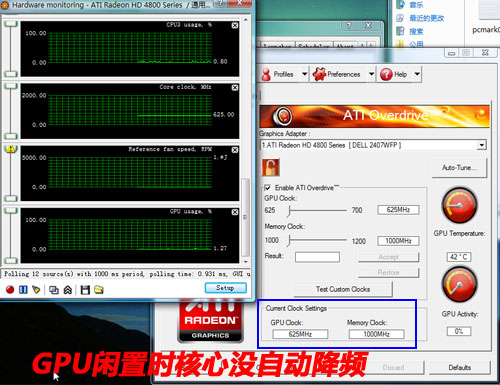Click the Setup button
Screen dimensions: 500x385
point(226,288)
